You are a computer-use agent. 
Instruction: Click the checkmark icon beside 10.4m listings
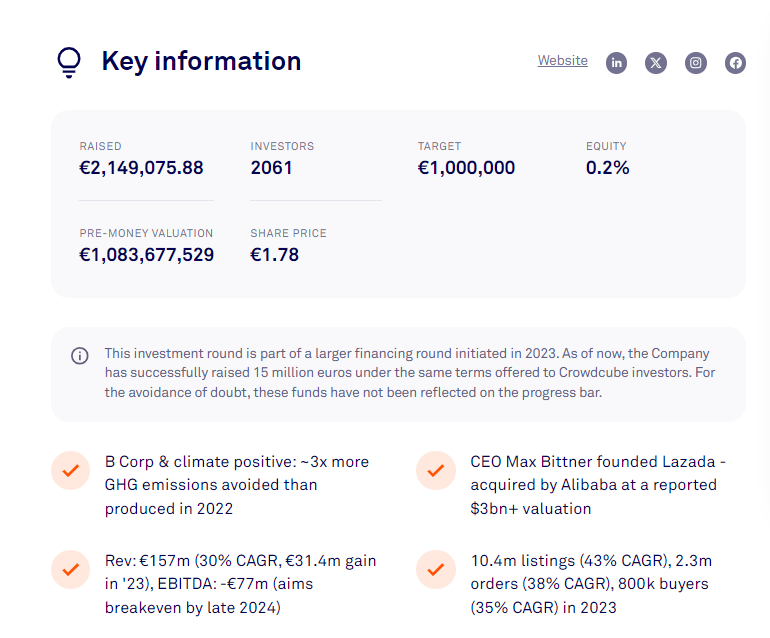click(x=435, y=569)
